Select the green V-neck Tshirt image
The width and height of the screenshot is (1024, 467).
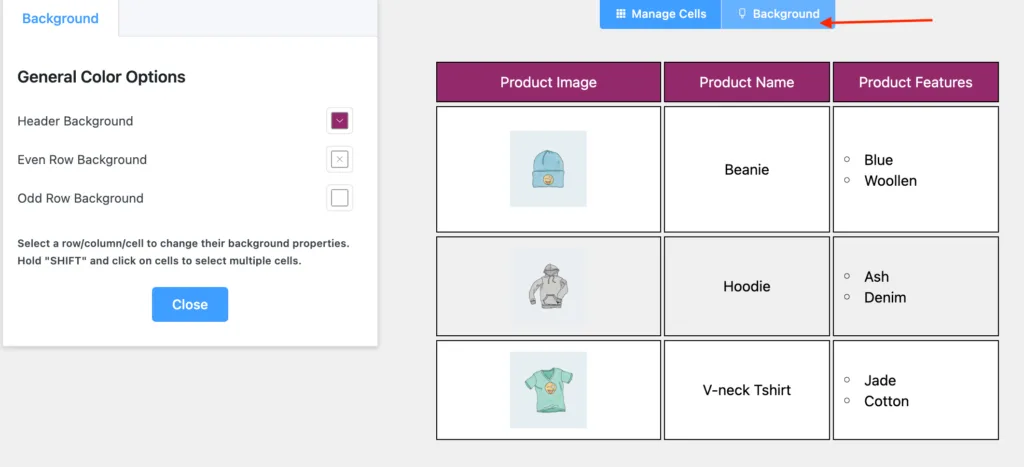548,390
